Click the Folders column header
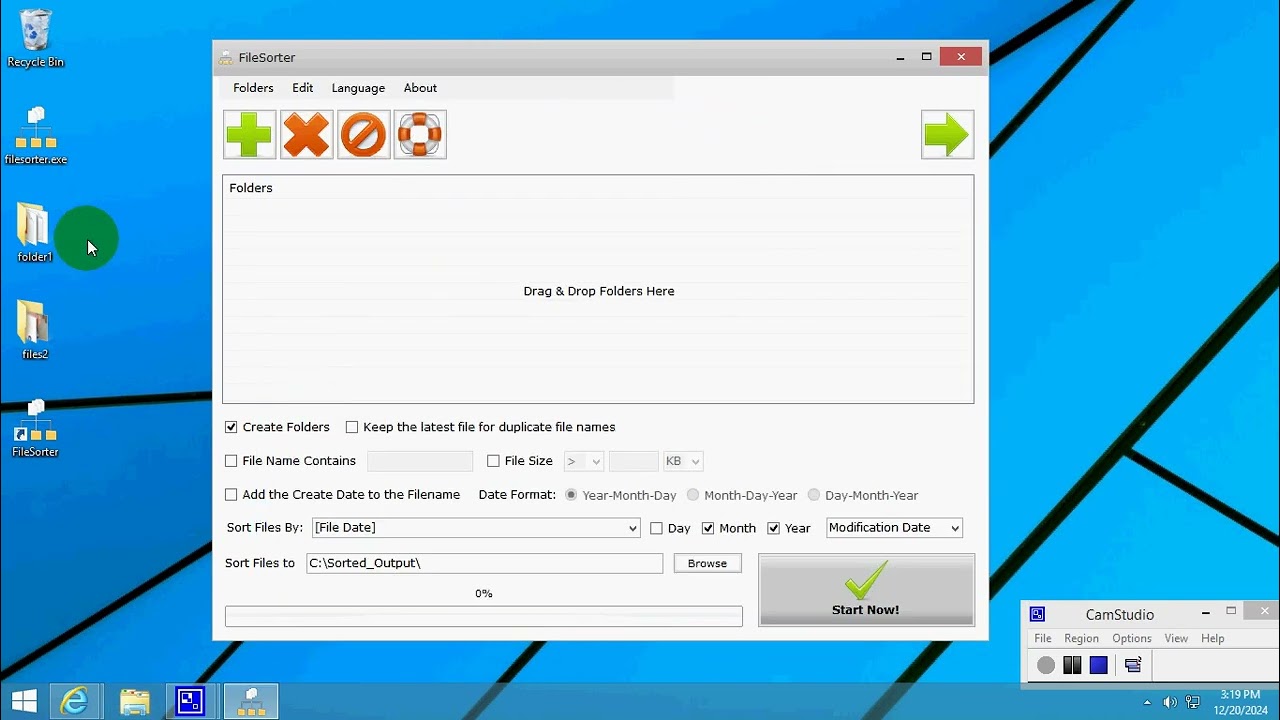The image size is (1280, 720). 251,188
